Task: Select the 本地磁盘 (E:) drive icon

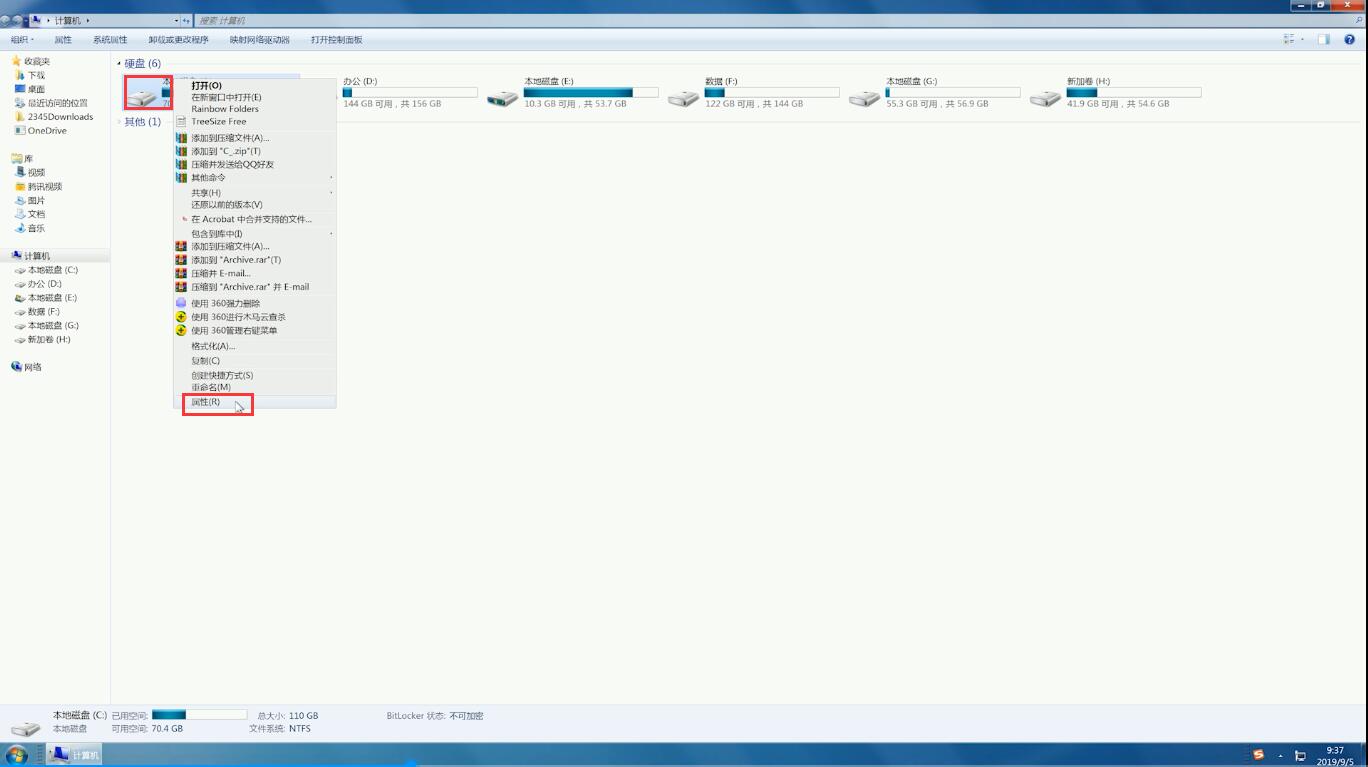Action: [503, 99]
